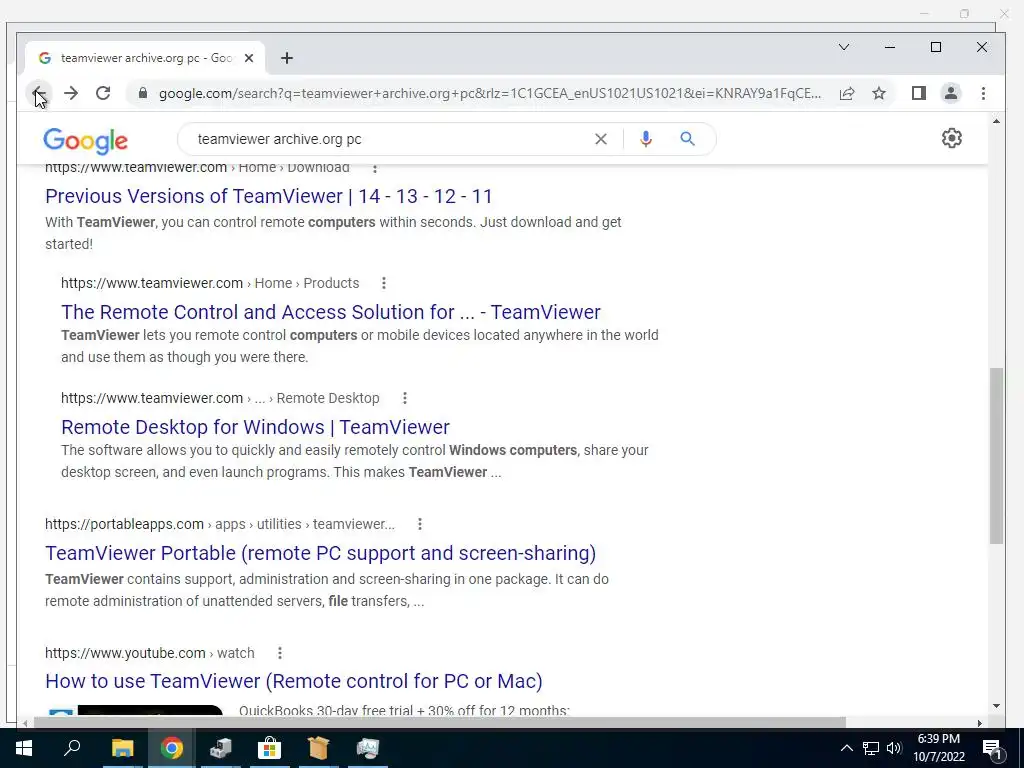Open Chrome's three-dot menu
Screen dimensions: 1024x768
984,93
